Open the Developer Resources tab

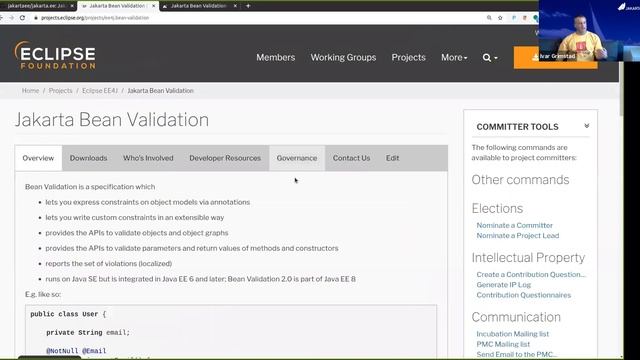[x=225, y=158]
